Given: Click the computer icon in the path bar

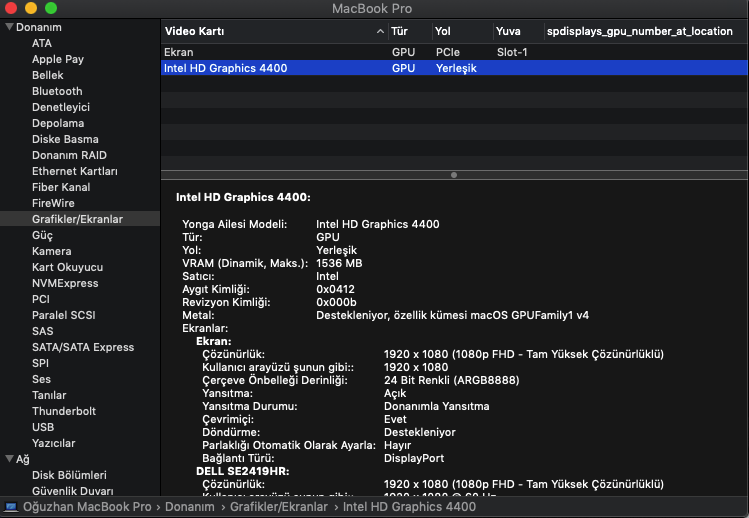Looking at the screenshot, I should pos(10,507).
